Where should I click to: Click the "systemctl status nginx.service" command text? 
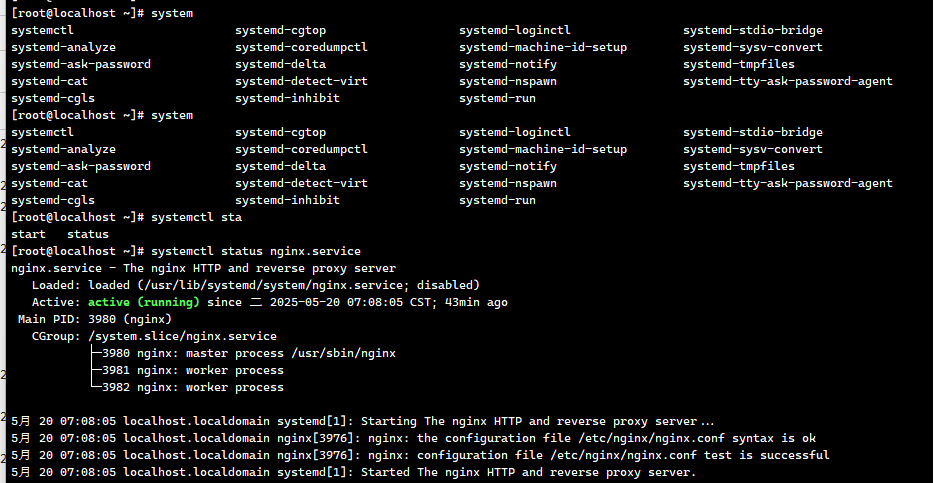(255, 251)
